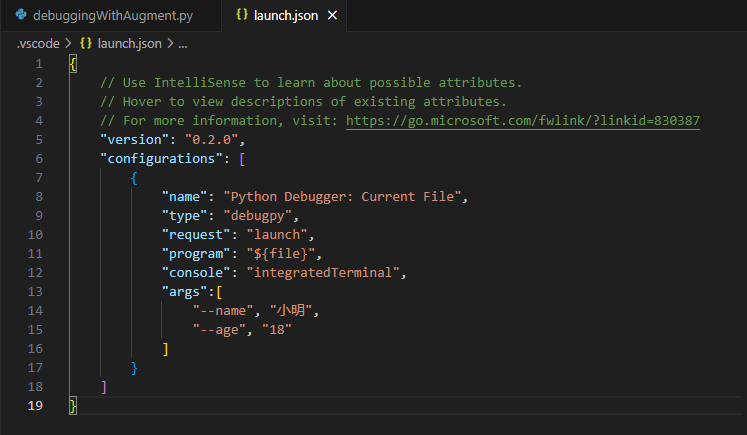Click the JSON braces icon on launch.json tab

click(x=242, y=15)
